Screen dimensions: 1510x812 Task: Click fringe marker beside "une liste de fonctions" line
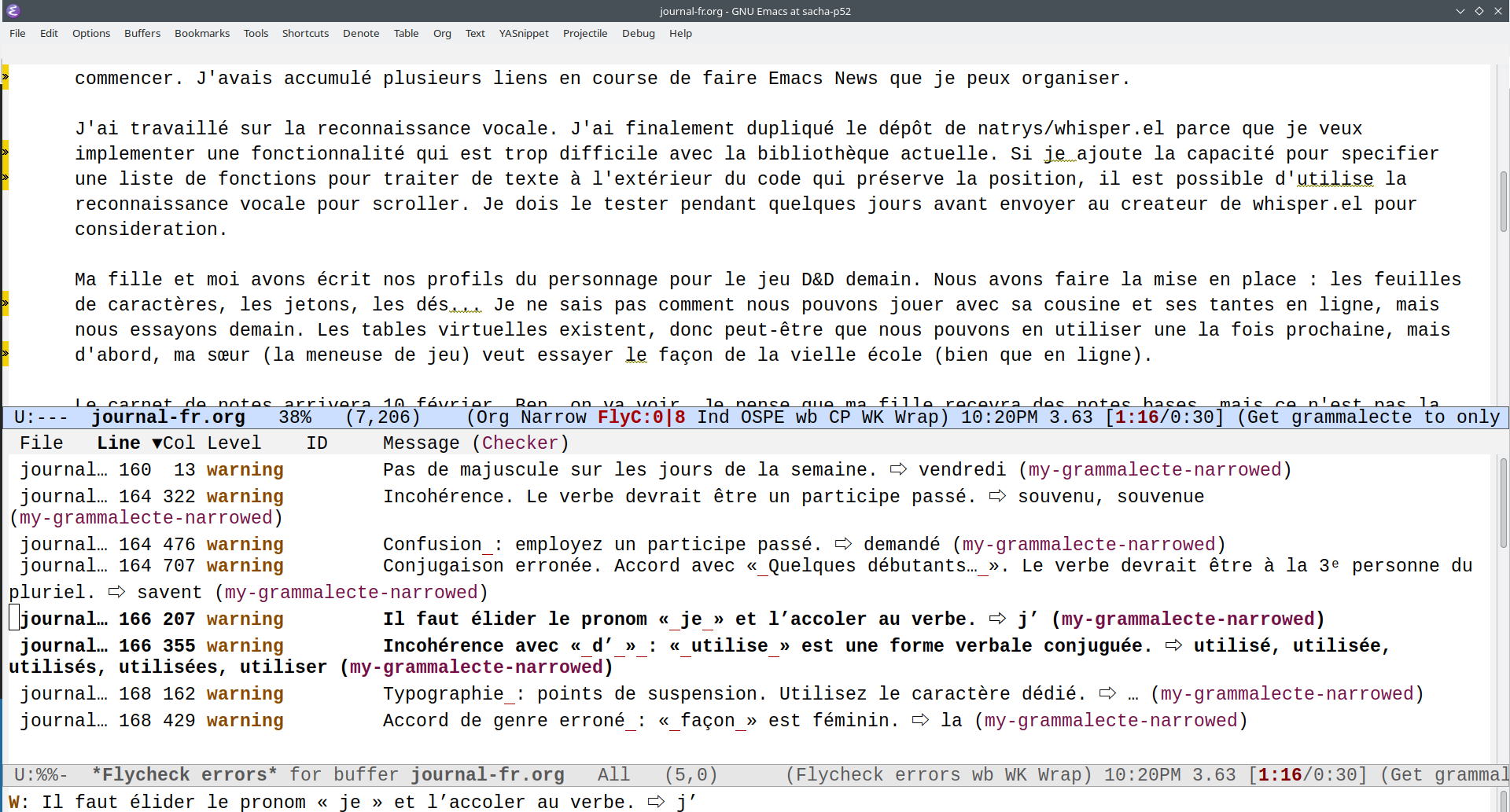click(6, 178)
